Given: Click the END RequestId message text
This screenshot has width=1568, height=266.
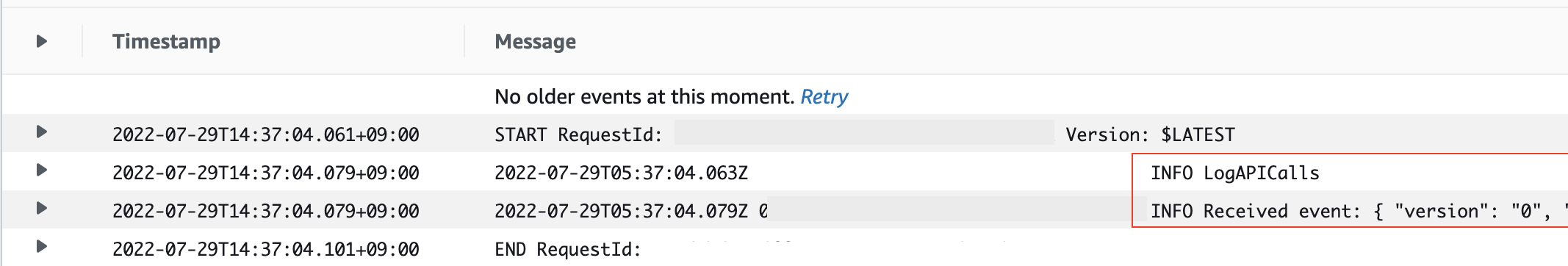Looking at the screenshot, I should coord(568,250).
